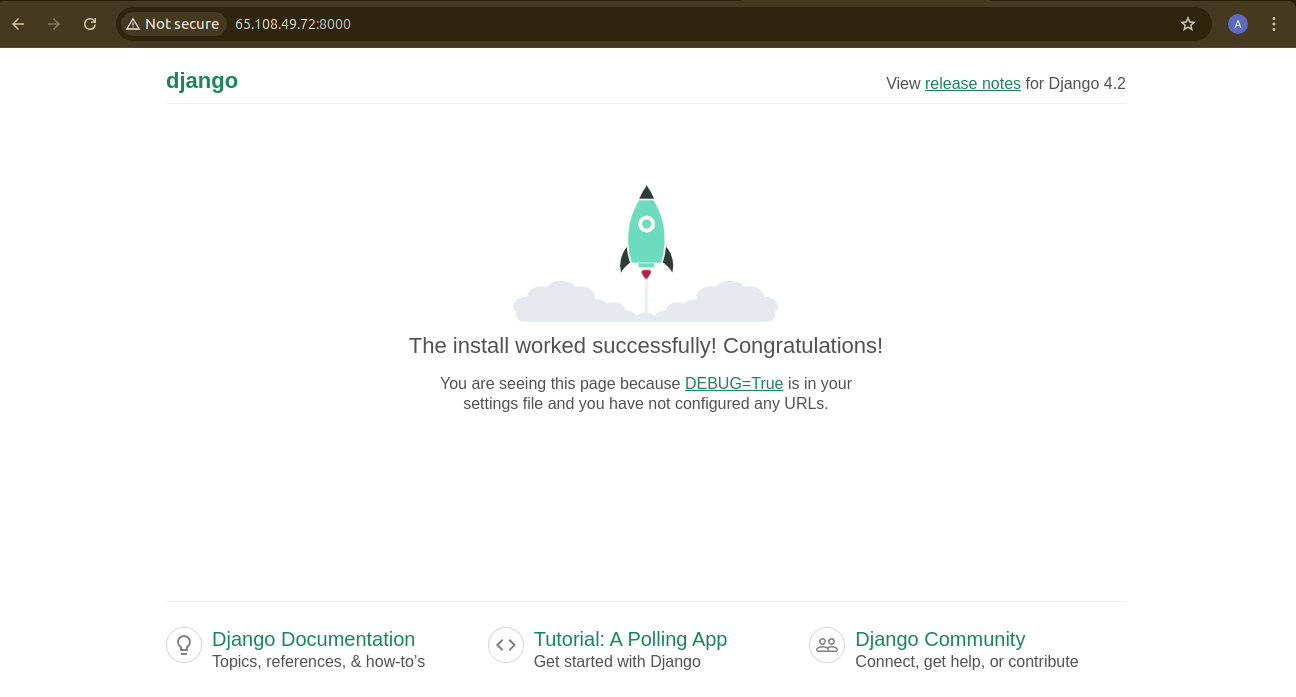Image resolution: width=1296 pixels, height=697 pixels.
Task: Open the Django Community link
Action: click(x=940, y=639)
